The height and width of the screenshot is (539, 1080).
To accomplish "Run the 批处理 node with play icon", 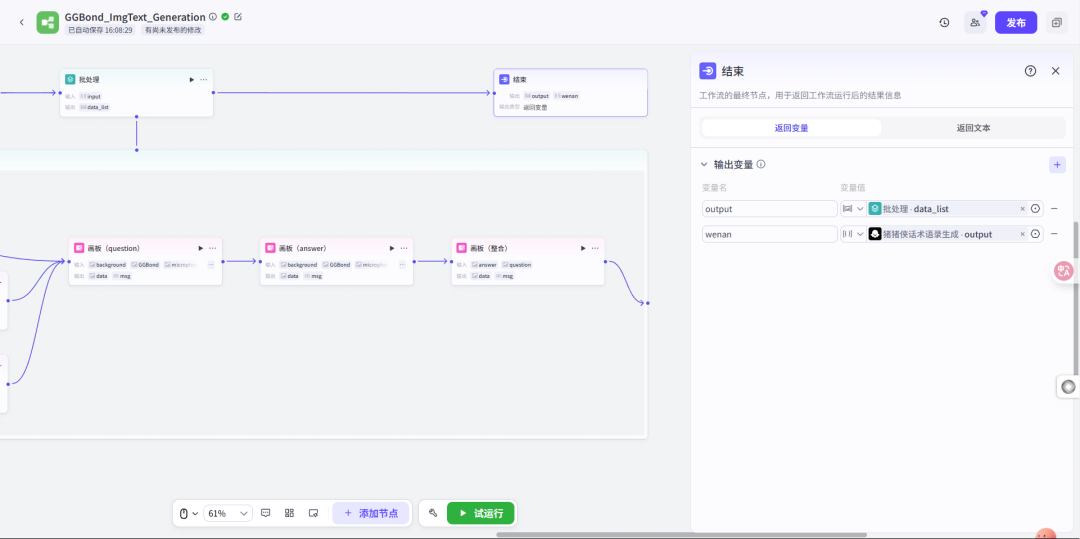I will 191,80.
